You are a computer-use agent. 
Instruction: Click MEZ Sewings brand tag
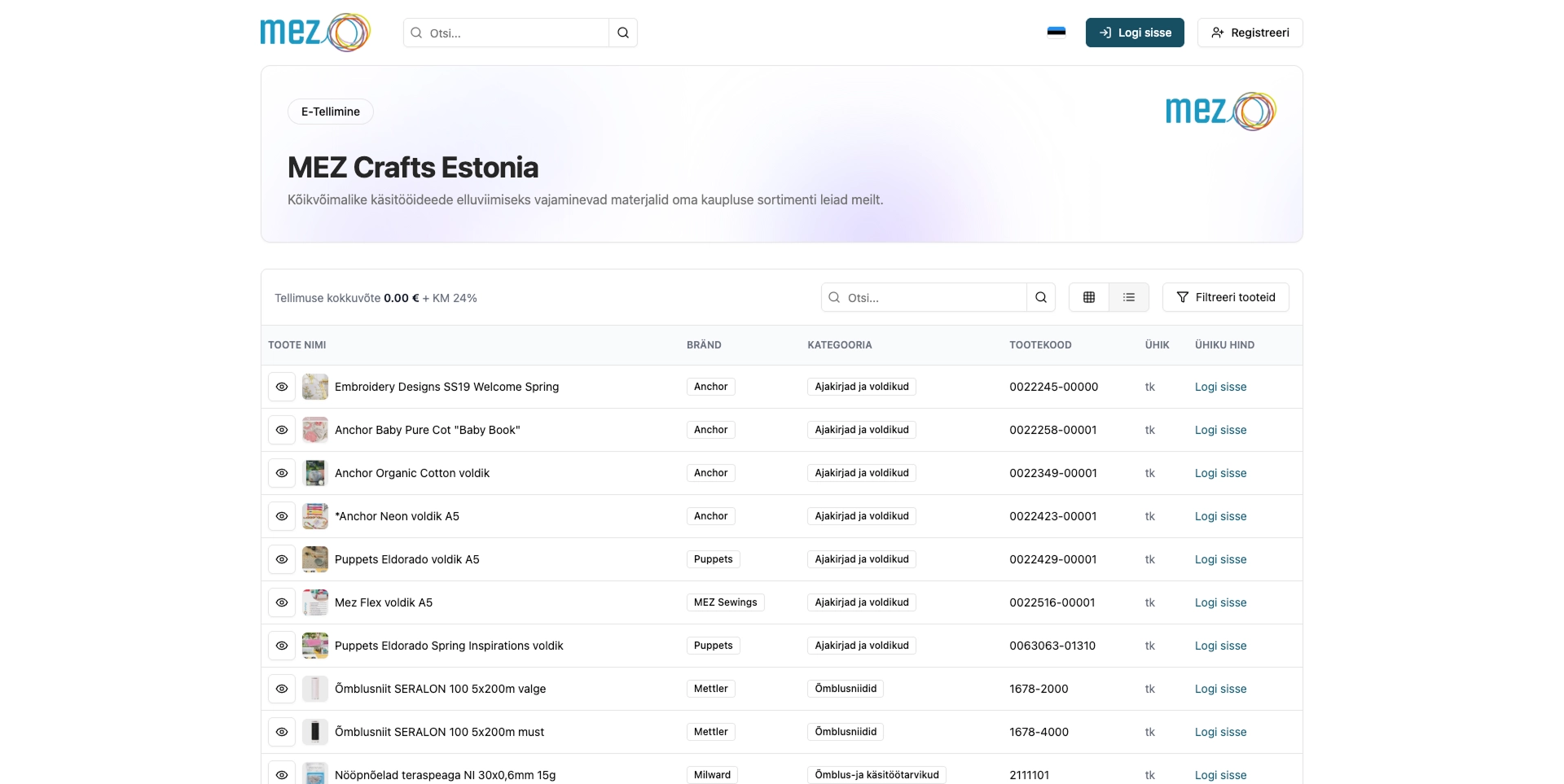click(725, 602)
